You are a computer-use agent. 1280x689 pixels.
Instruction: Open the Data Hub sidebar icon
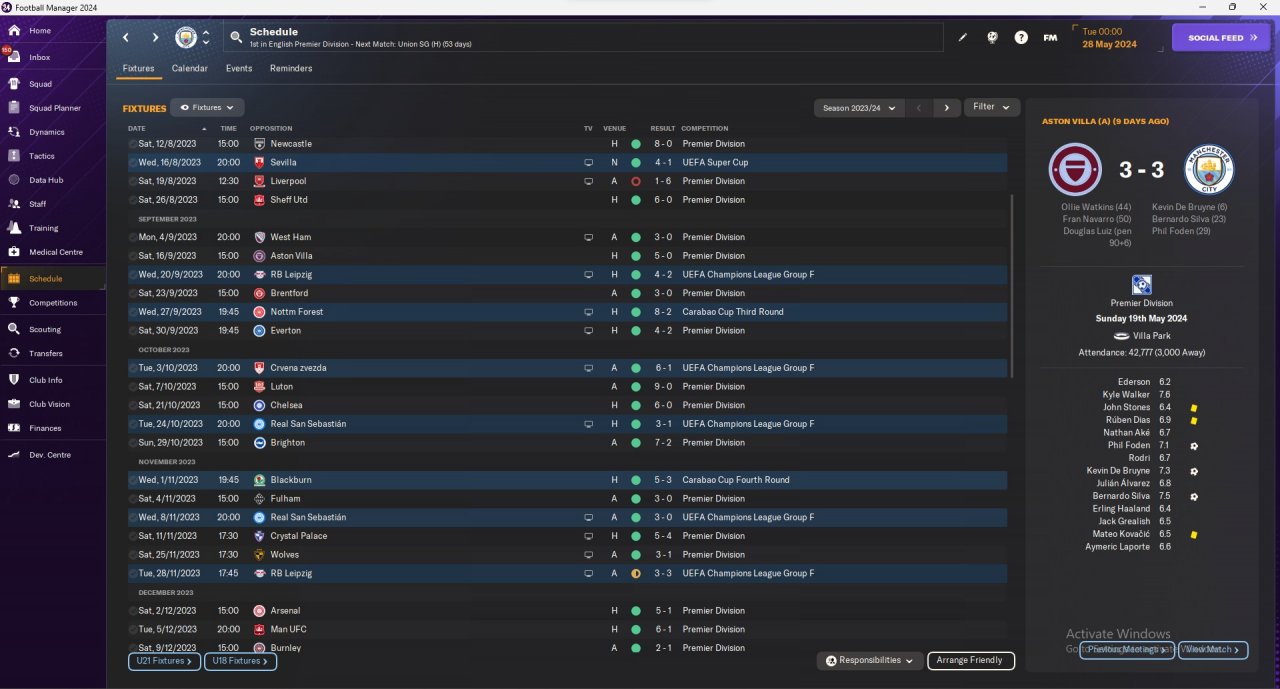click(14, 180)
